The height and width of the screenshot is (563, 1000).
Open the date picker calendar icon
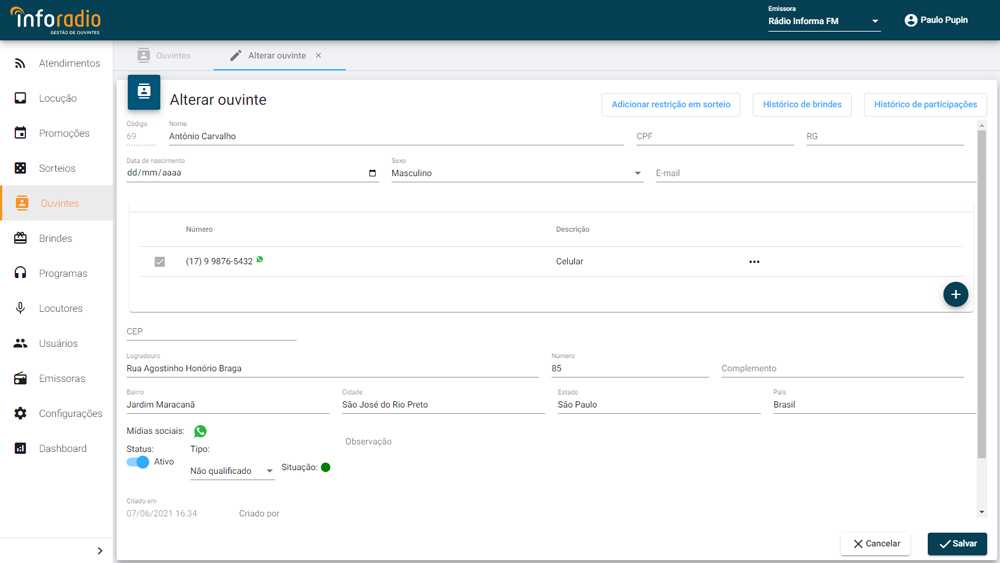tap(372, 173)
